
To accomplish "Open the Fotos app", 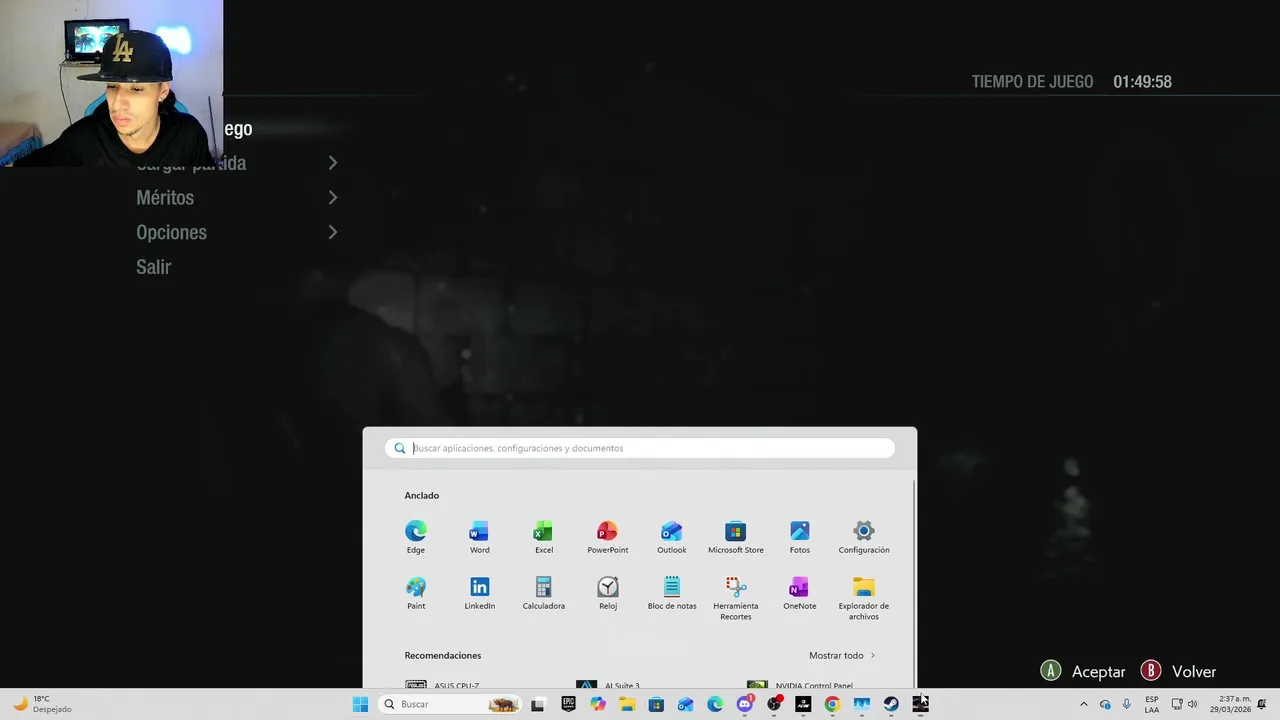I will (800, 537).
